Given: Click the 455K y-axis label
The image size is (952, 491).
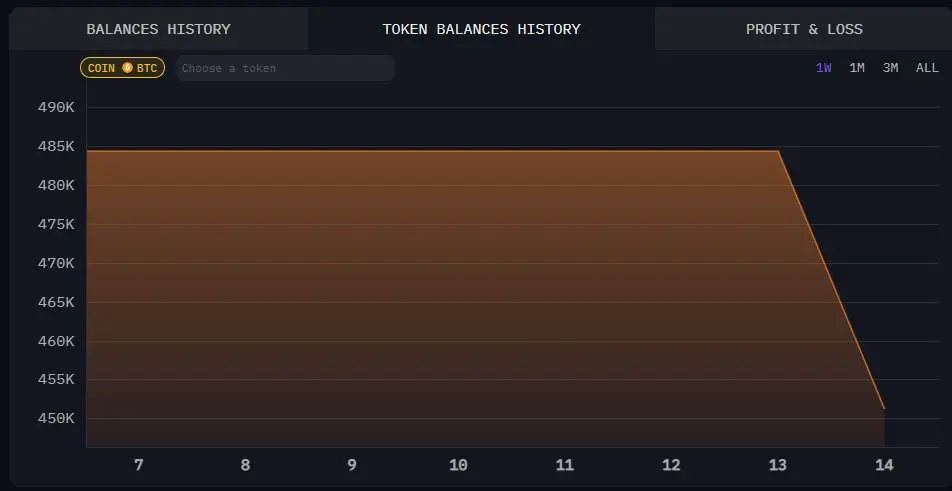Looking at the screenshot, I should (56, 379).
